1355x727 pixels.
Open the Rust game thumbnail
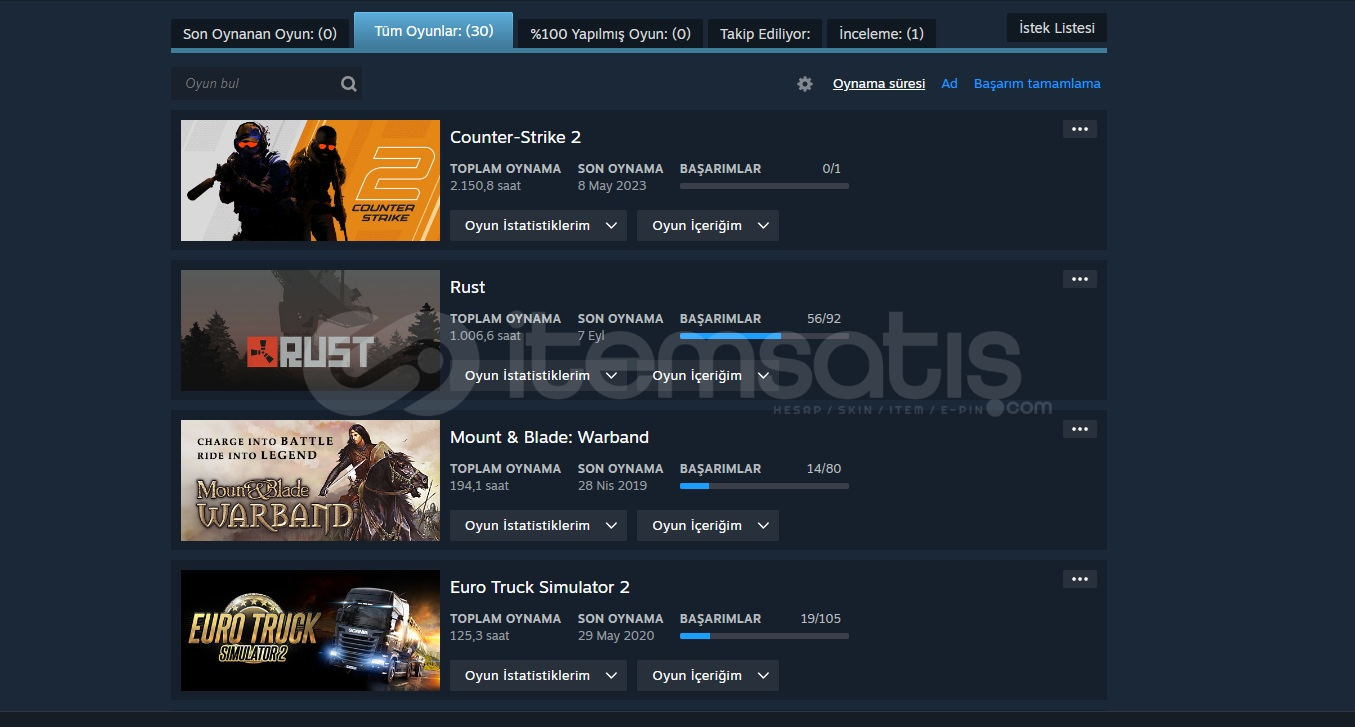tap(310, 330)
